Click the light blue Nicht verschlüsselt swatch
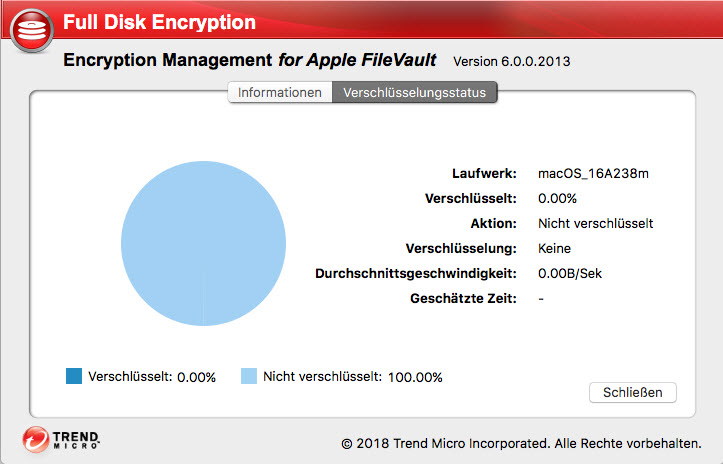 pos(249,377)
